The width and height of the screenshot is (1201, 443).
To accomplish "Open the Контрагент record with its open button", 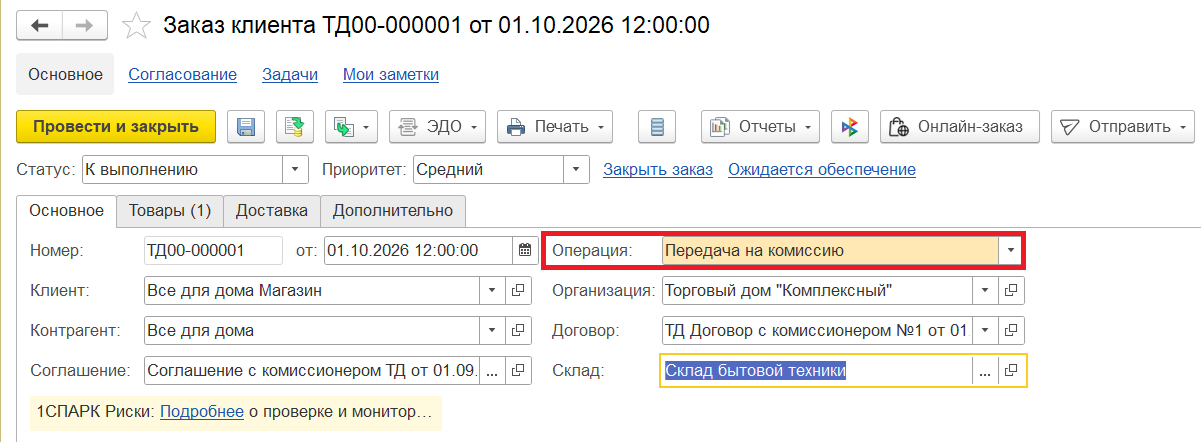I will click(518, 330).
